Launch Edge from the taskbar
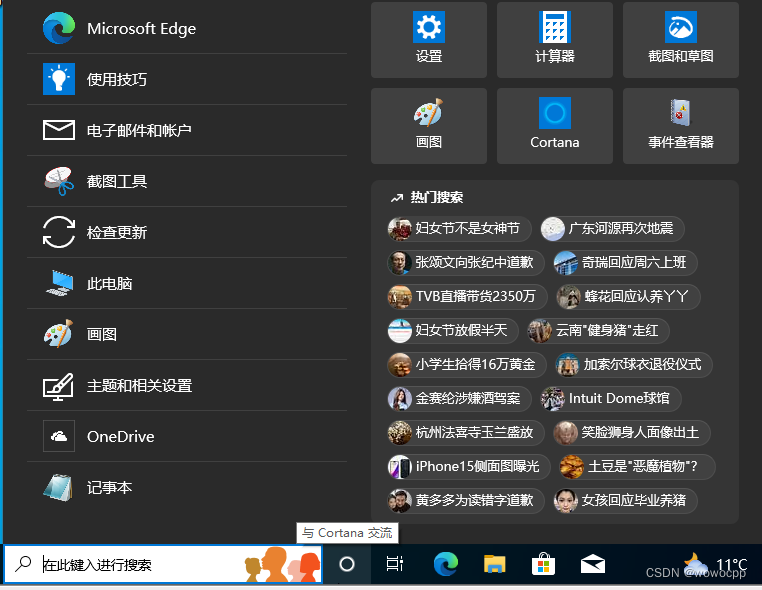762x590 pixels. [446, 564]
